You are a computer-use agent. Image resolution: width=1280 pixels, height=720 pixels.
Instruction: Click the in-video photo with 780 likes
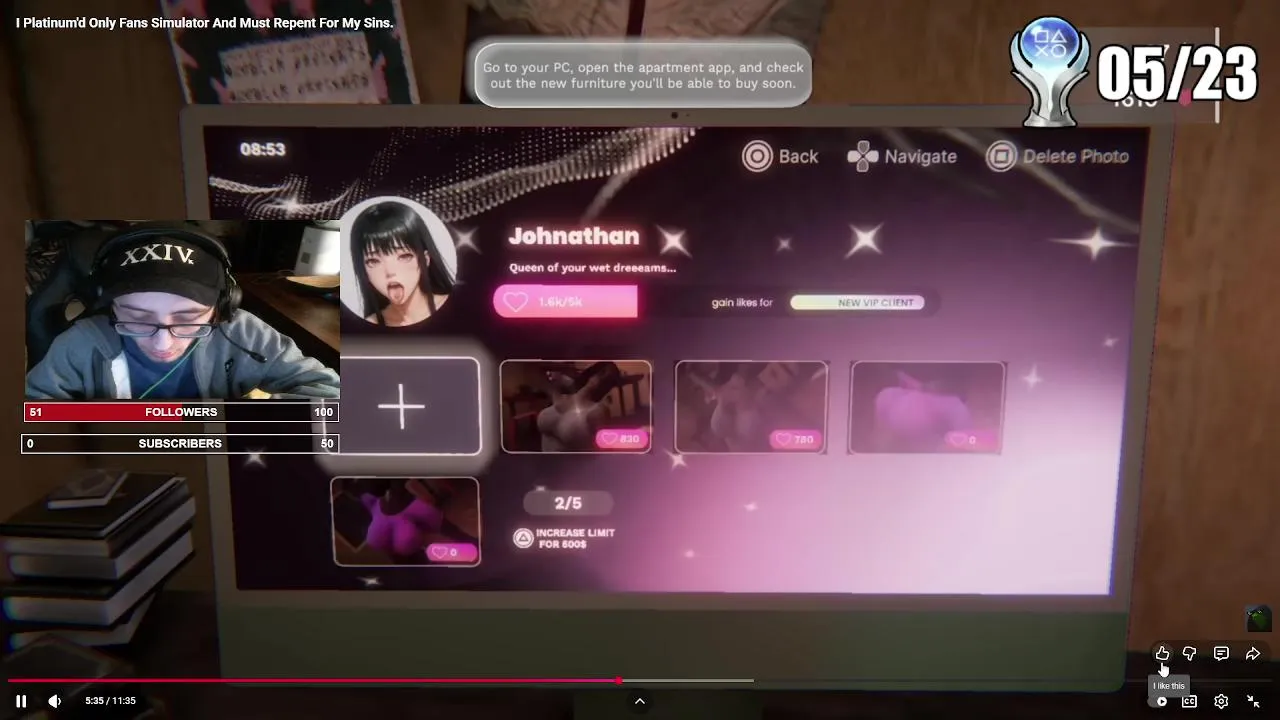pyautogui.click(x=751, y=407)
